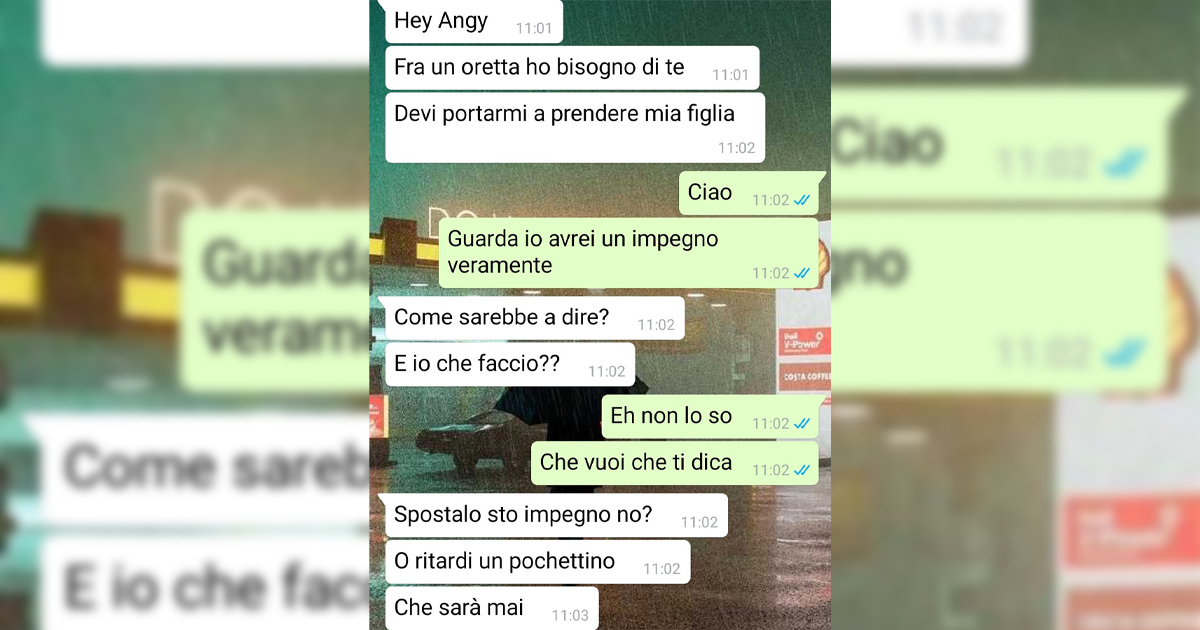
Task: Tap the 'Devi portarmi a prendere mia figlia' message
Action: point(575,127)
